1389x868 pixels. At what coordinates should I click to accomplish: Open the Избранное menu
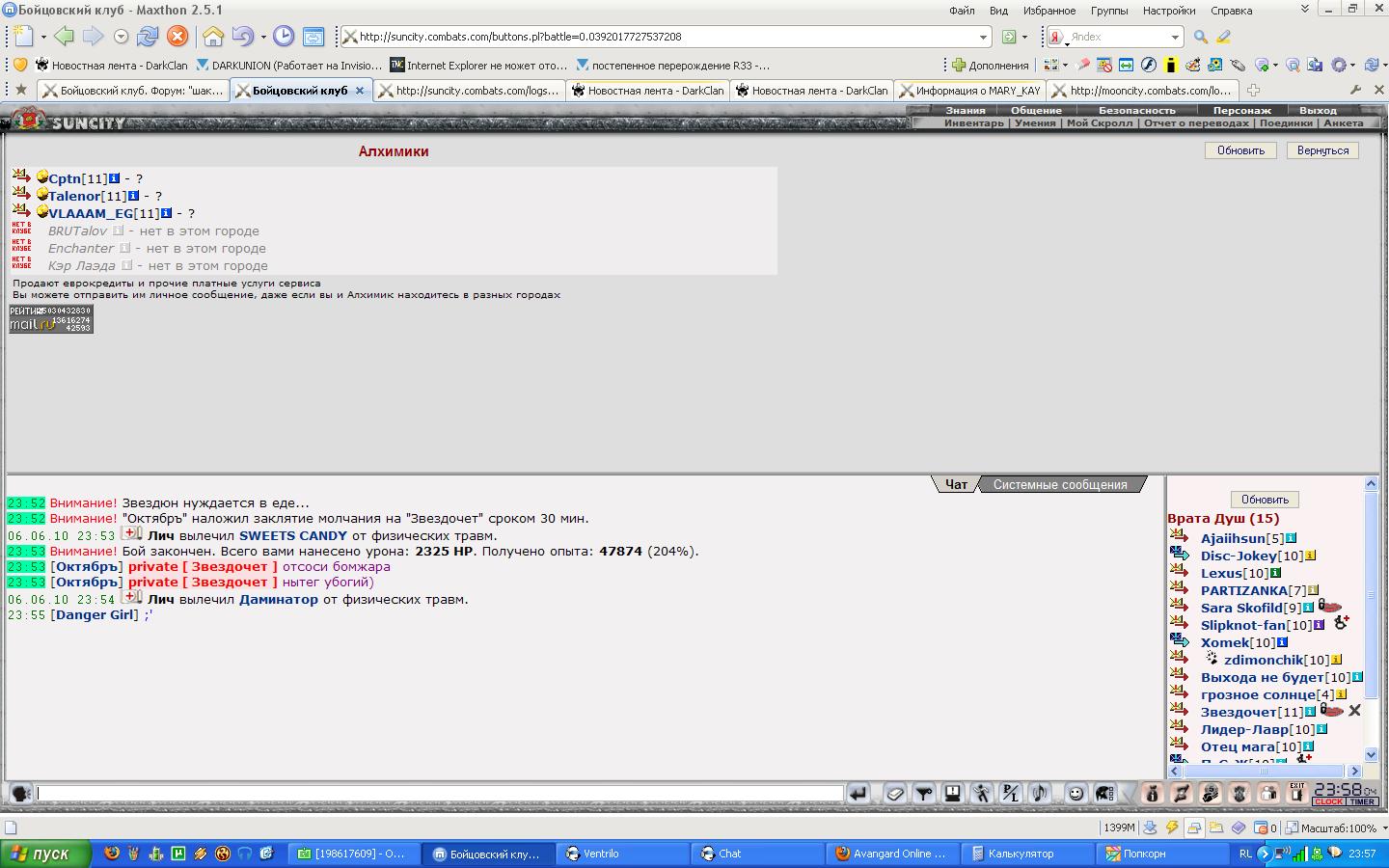tap(1049, 11)
